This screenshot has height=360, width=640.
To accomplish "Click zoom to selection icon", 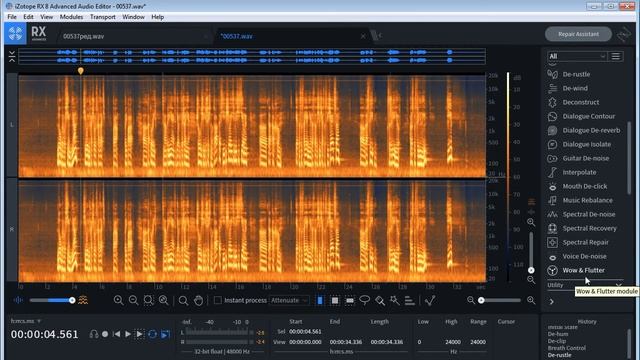I will [148, 300].
